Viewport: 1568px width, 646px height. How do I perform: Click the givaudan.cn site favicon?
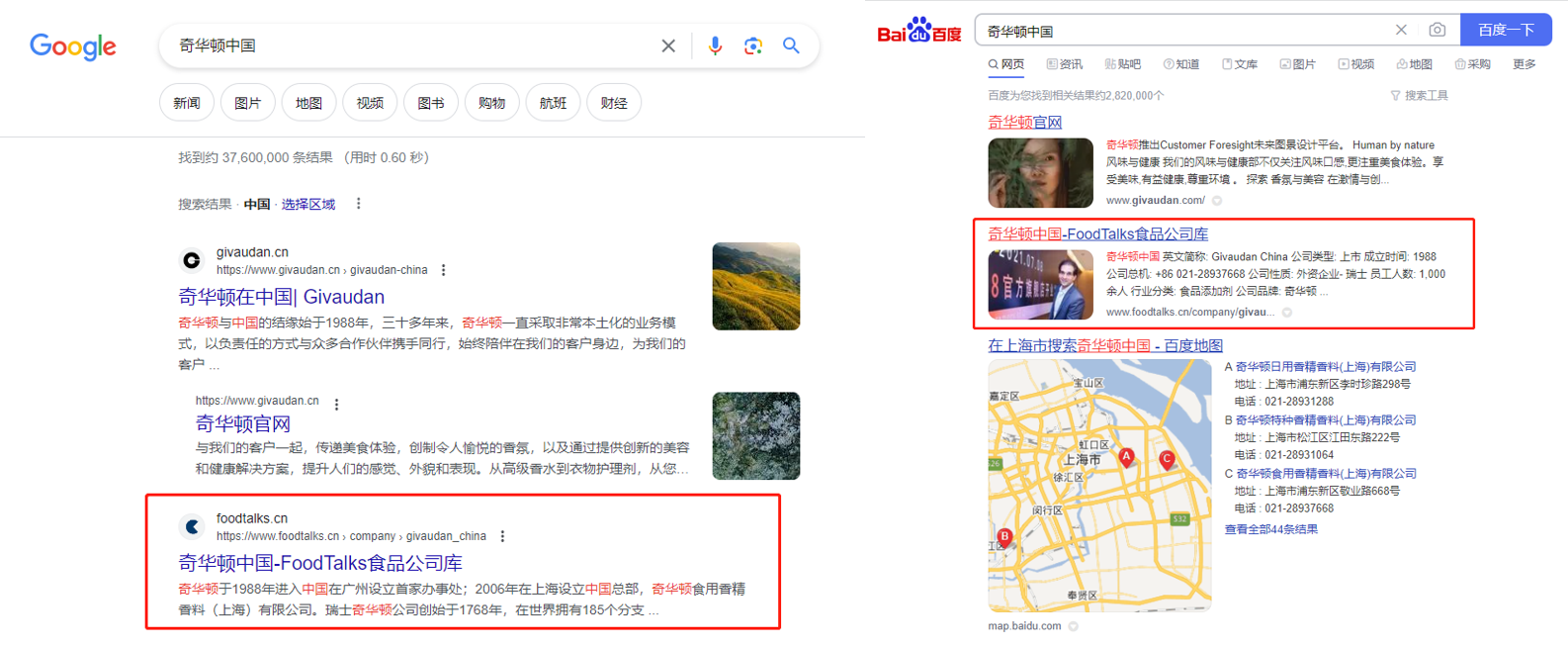click(192, 260)
